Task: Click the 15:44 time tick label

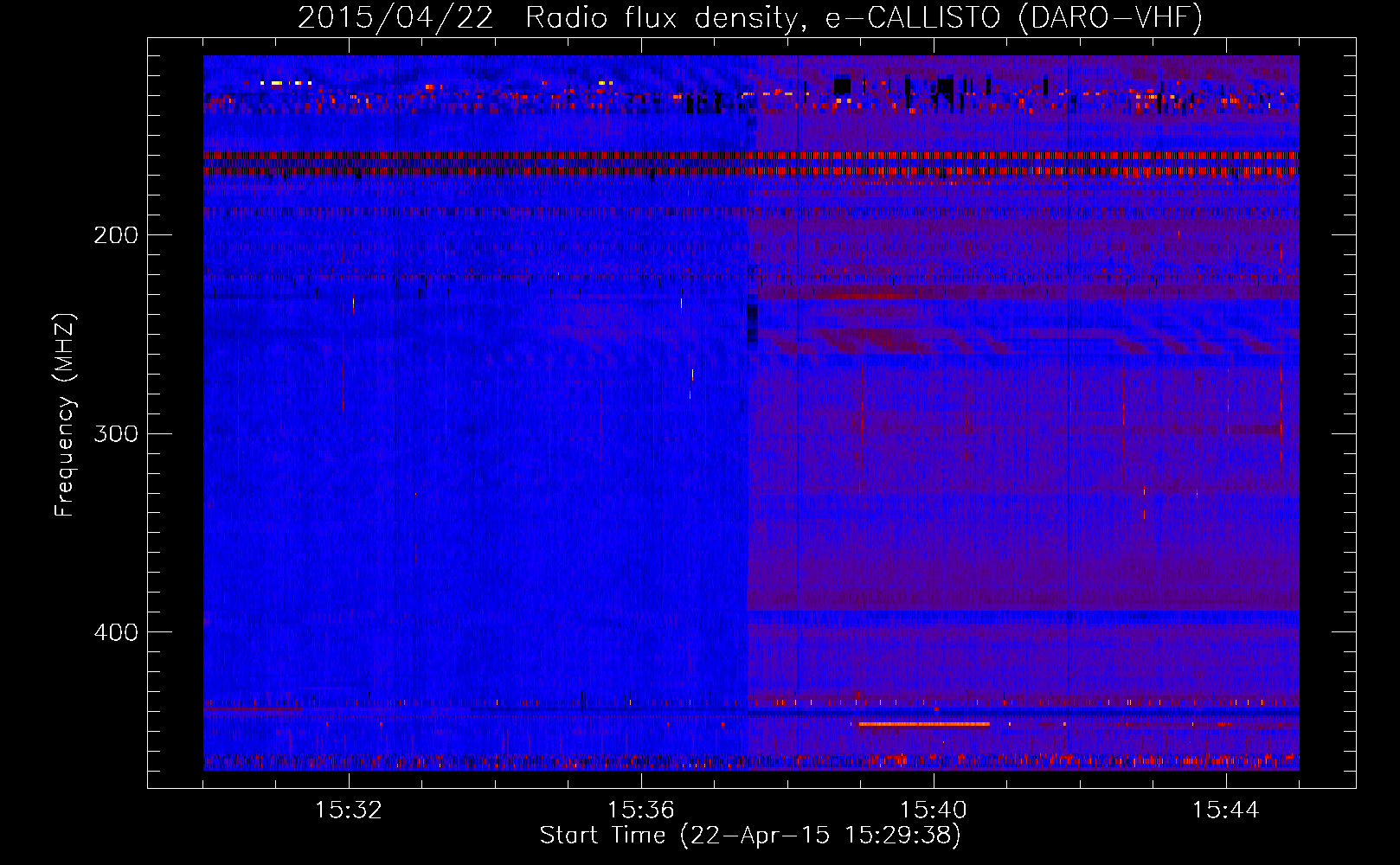Action: click(1226, 811)
